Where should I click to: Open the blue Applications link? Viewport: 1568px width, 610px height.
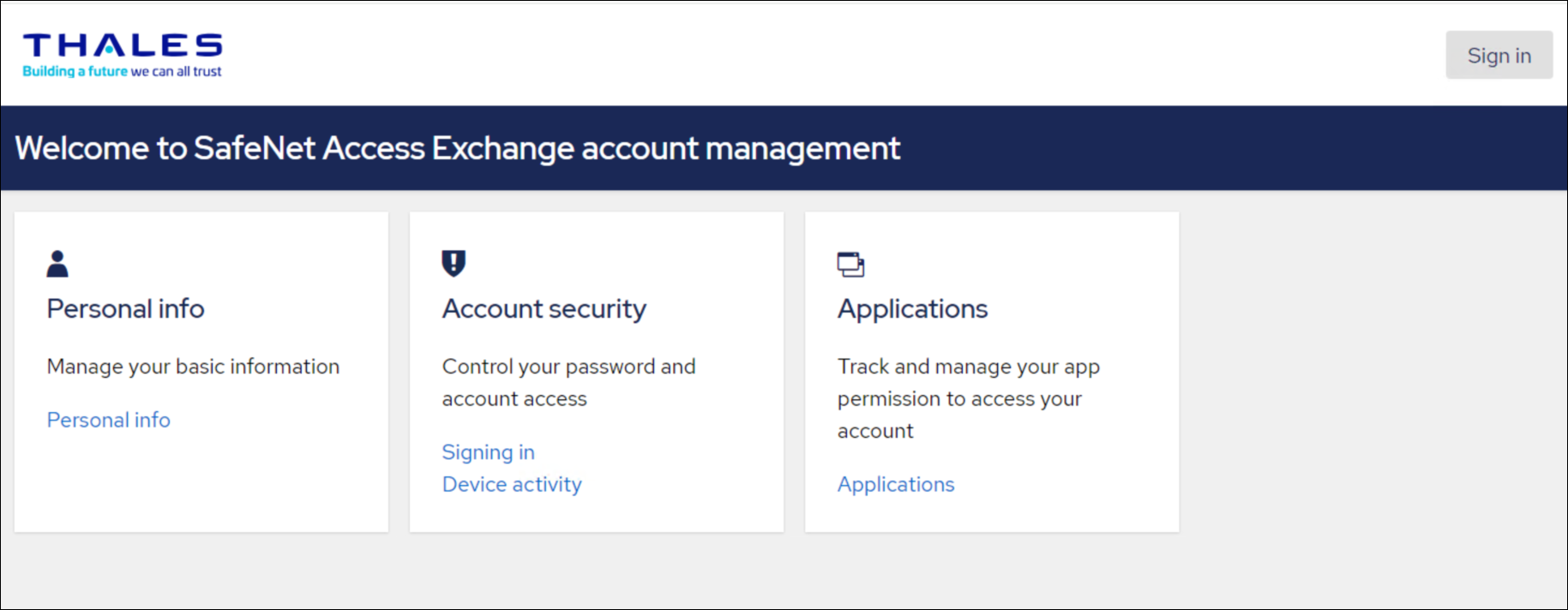click(896, 485)
